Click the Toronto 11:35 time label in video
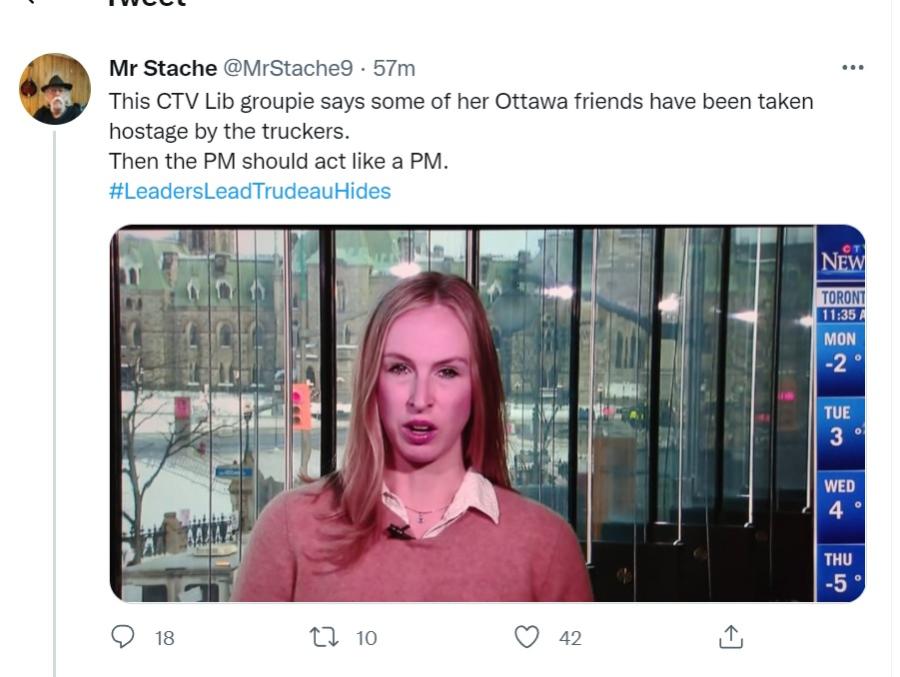The height and width of the screenshot is (677, 900). 843,306
